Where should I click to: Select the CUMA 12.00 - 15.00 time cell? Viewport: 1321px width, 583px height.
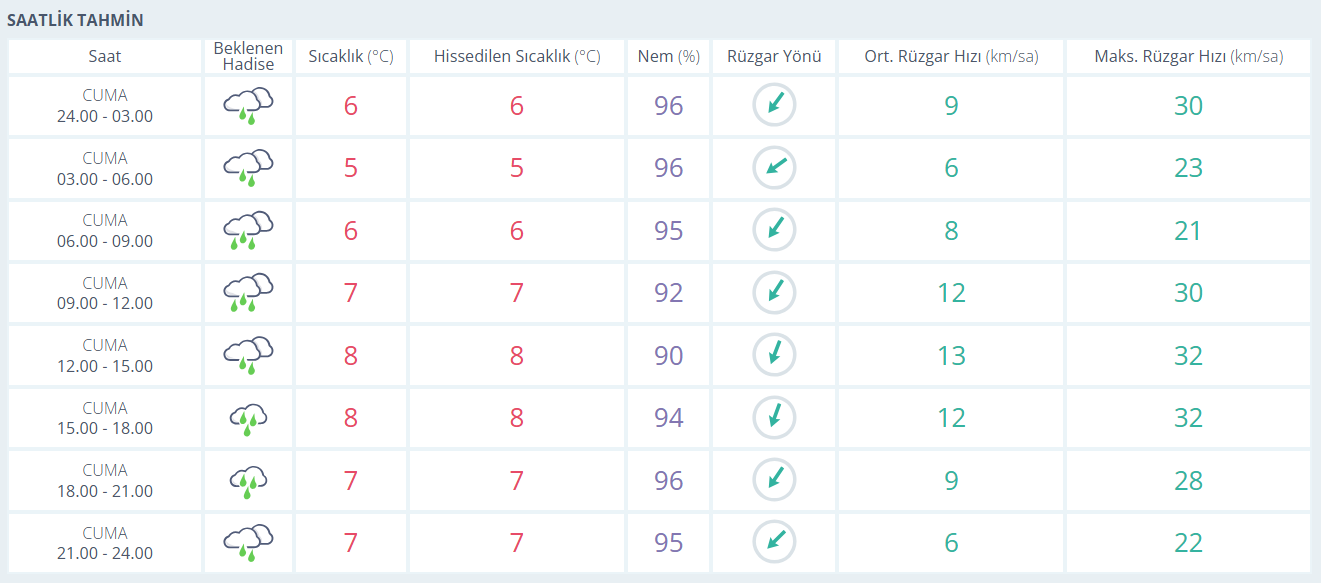105,356
